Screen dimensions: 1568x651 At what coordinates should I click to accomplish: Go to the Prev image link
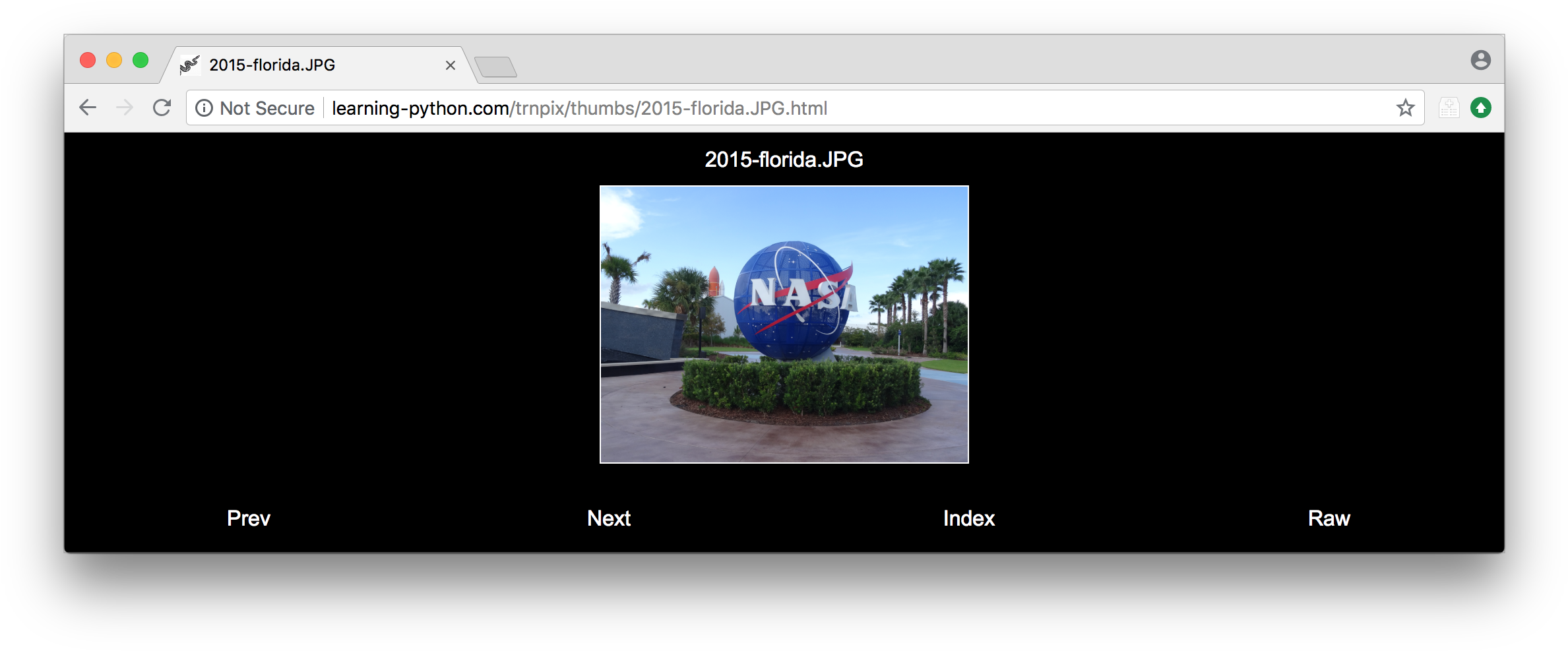pos(249,518)
